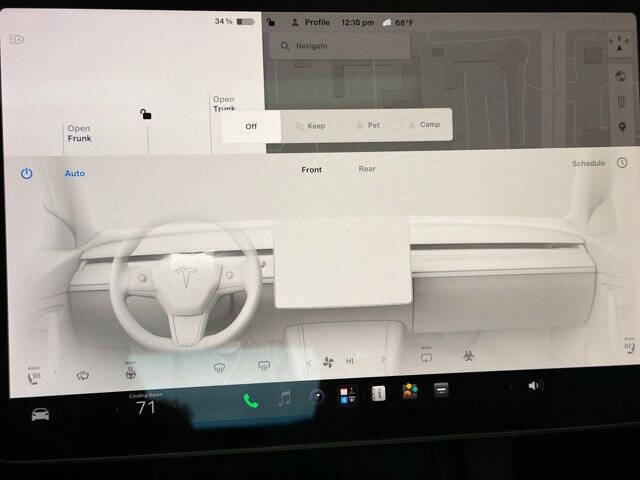Screen dimensions: 640x480
Task: Tap the speaker volume icon
Action: click(x=534, y=385)
